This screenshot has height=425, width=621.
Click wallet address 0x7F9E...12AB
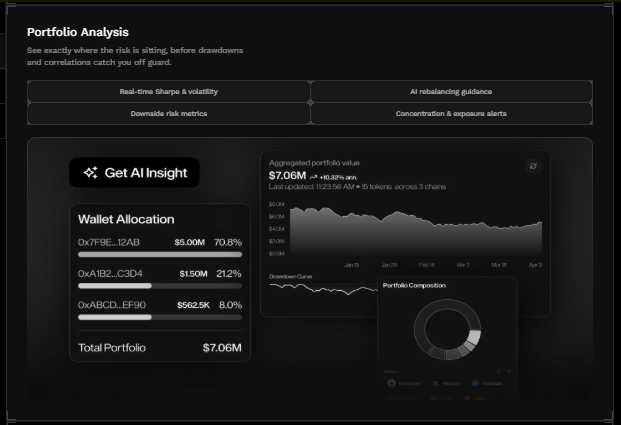tap(109, 242)
